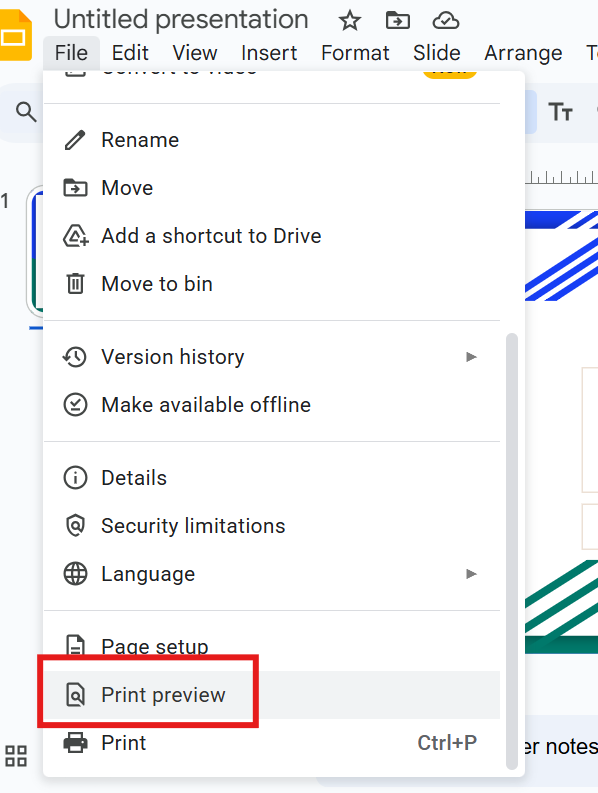Image resolution: width=598 pixels, height=793 pixels.
Task: Open the Slides home logo
Action: [x=16, y=36]
